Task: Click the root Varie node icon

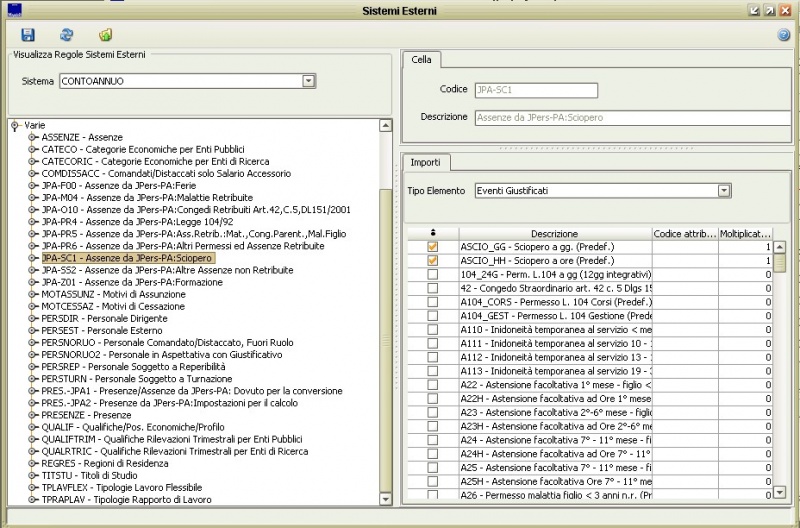Action: tap(14, 125)
